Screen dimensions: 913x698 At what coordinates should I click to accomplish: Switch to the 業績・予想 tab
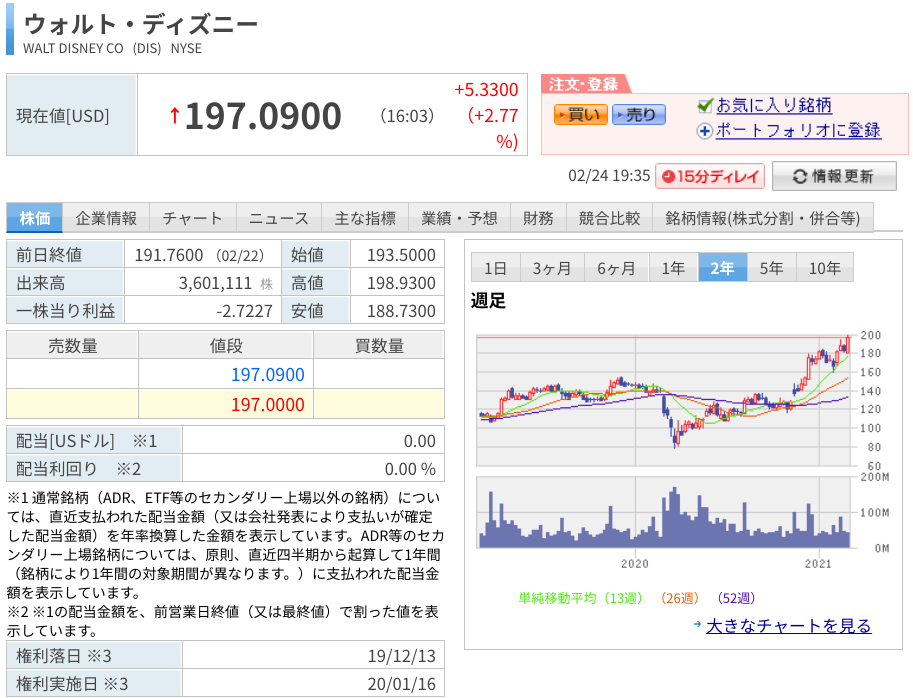pyautogui.click(x=459, y=218)
